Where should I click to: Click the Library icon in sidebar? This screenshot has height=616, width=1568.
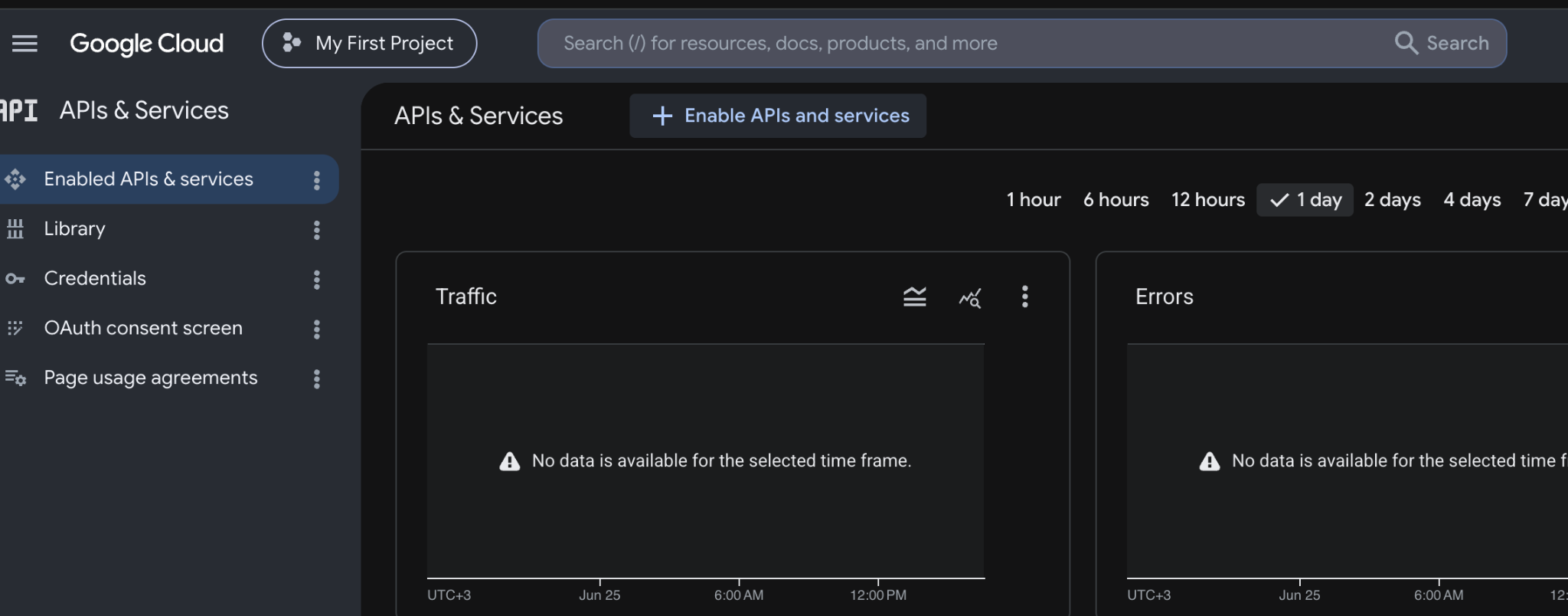(15, 229)
